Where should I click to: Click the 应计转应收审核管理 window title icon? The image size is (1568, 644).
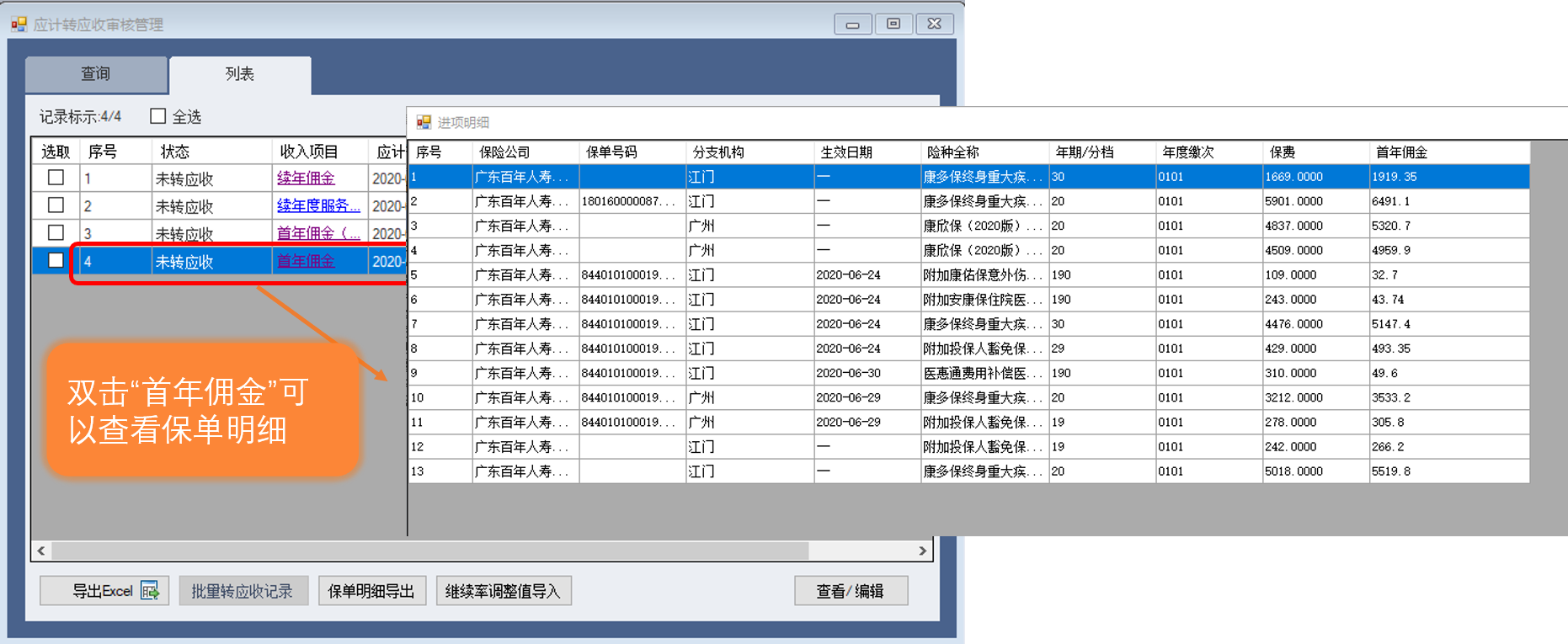click(x=19, y=24)
